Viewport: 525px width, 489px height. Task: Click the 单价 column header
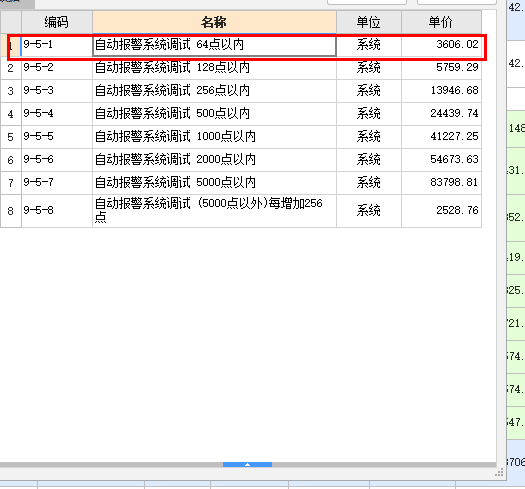click(441, 22)
